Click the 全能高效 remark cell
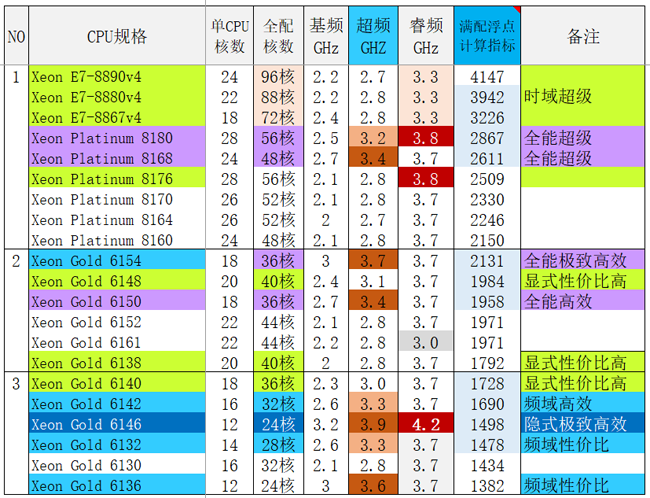Viewport: 650px width, 498px height. point(582,301)
